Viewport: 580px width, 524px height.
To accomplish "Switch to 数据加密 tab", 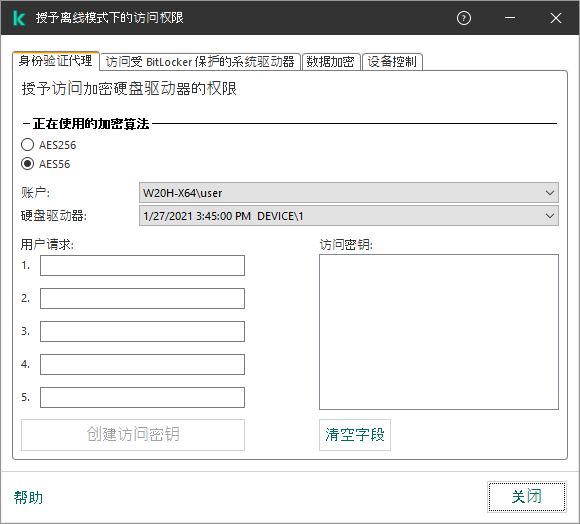I will (x=331, y=62).
